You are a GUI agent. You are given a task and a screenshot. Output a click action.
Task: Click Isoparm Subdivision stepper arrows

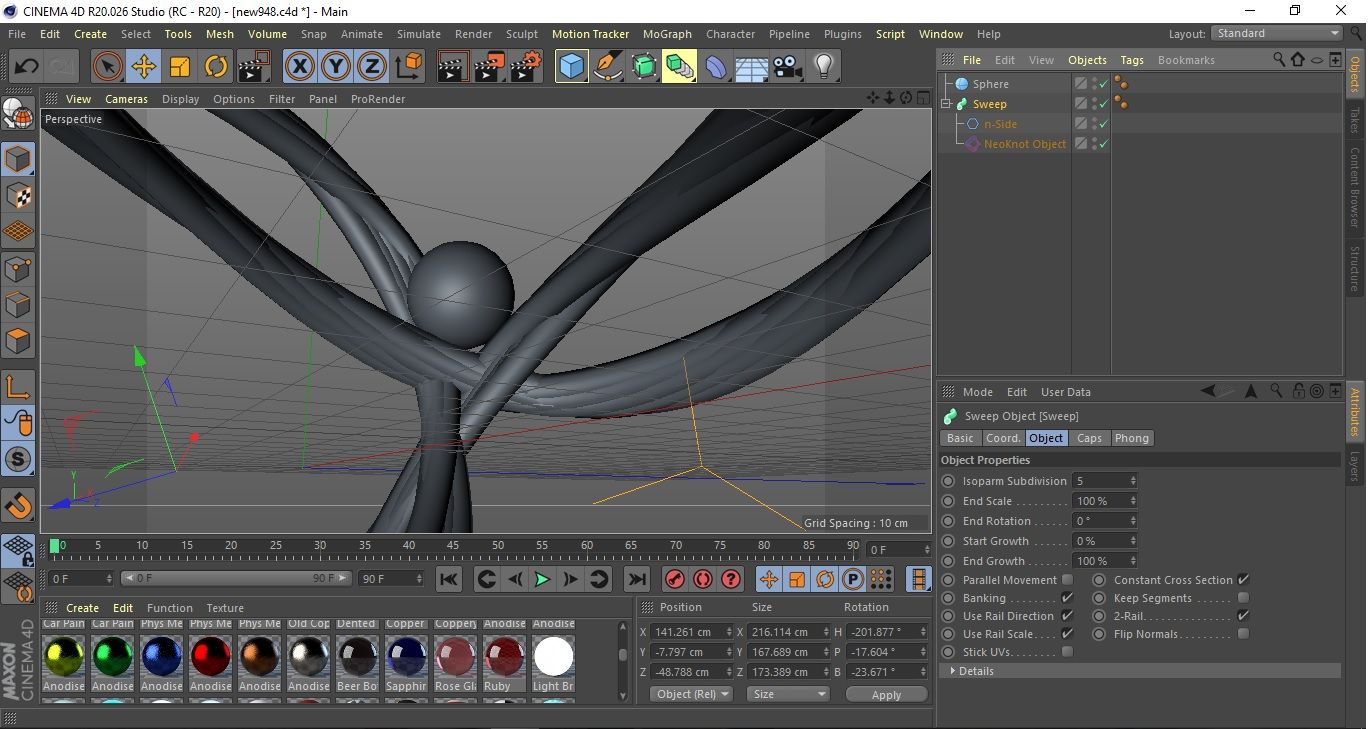(1132, 481)
